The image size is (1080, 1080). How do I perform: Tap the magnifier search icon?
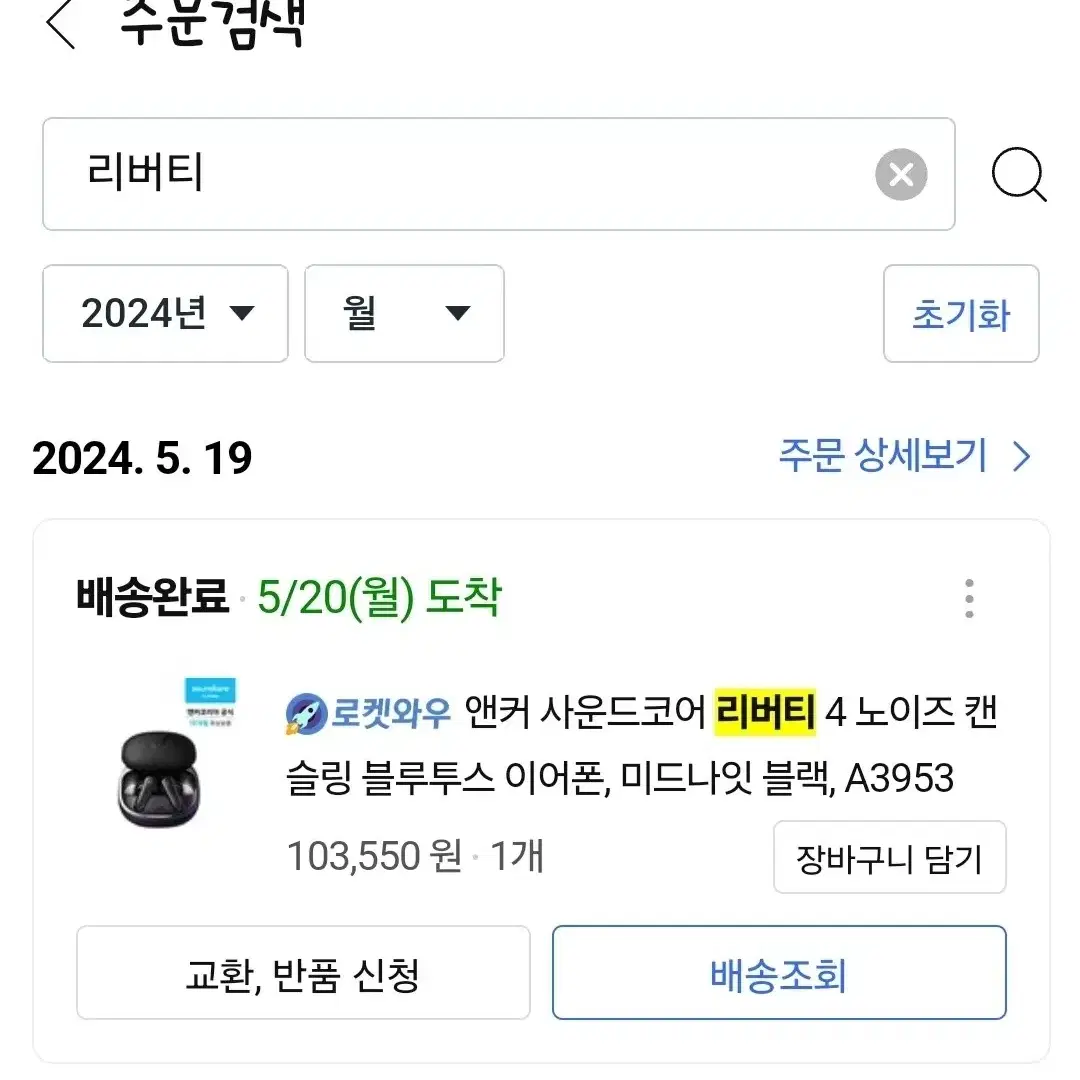[1019, 174]
